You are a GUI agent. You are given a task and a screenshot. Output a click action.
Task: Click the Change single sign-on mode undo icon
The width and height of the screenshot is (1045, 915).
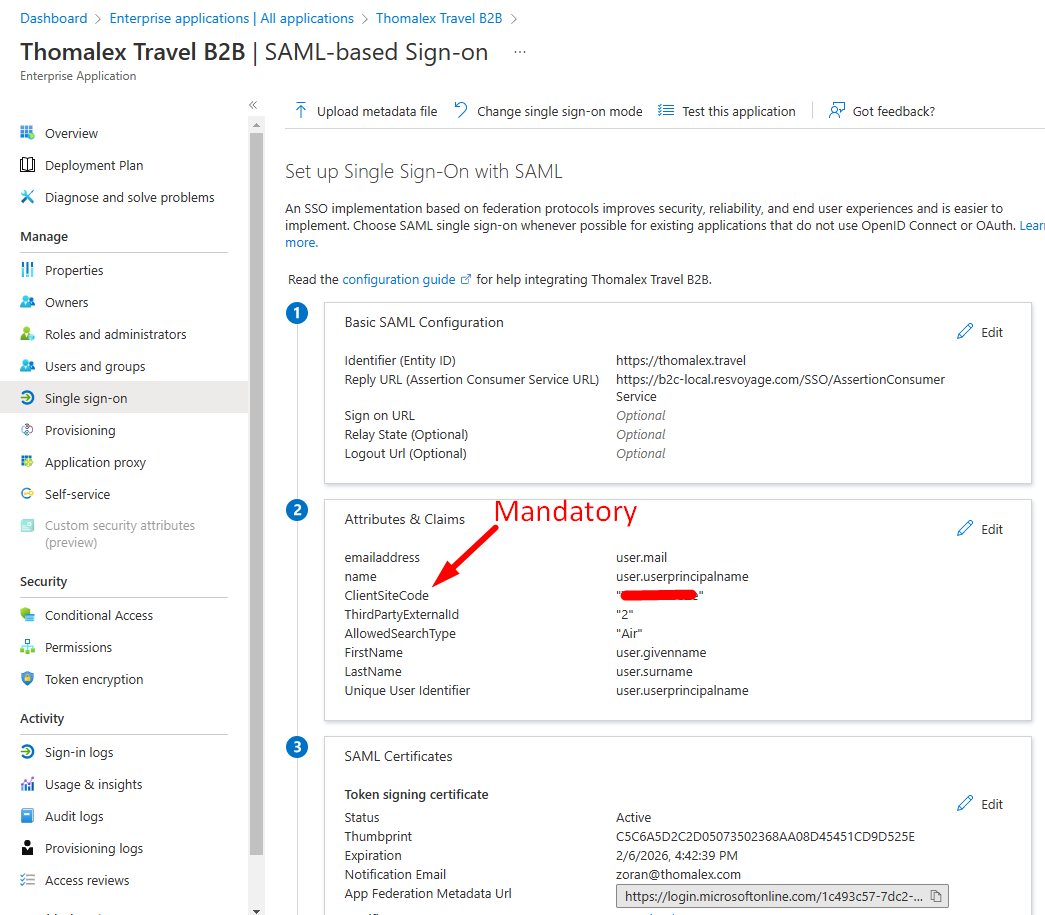461,111
